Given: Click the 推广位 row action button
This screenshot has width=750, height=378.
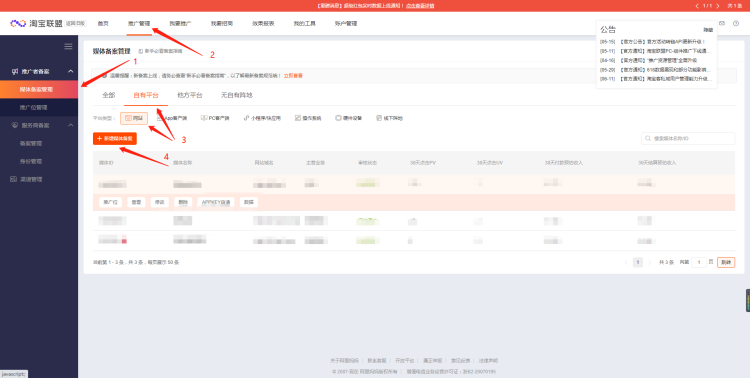Looking at the screenshot, I should pos(110,202).
